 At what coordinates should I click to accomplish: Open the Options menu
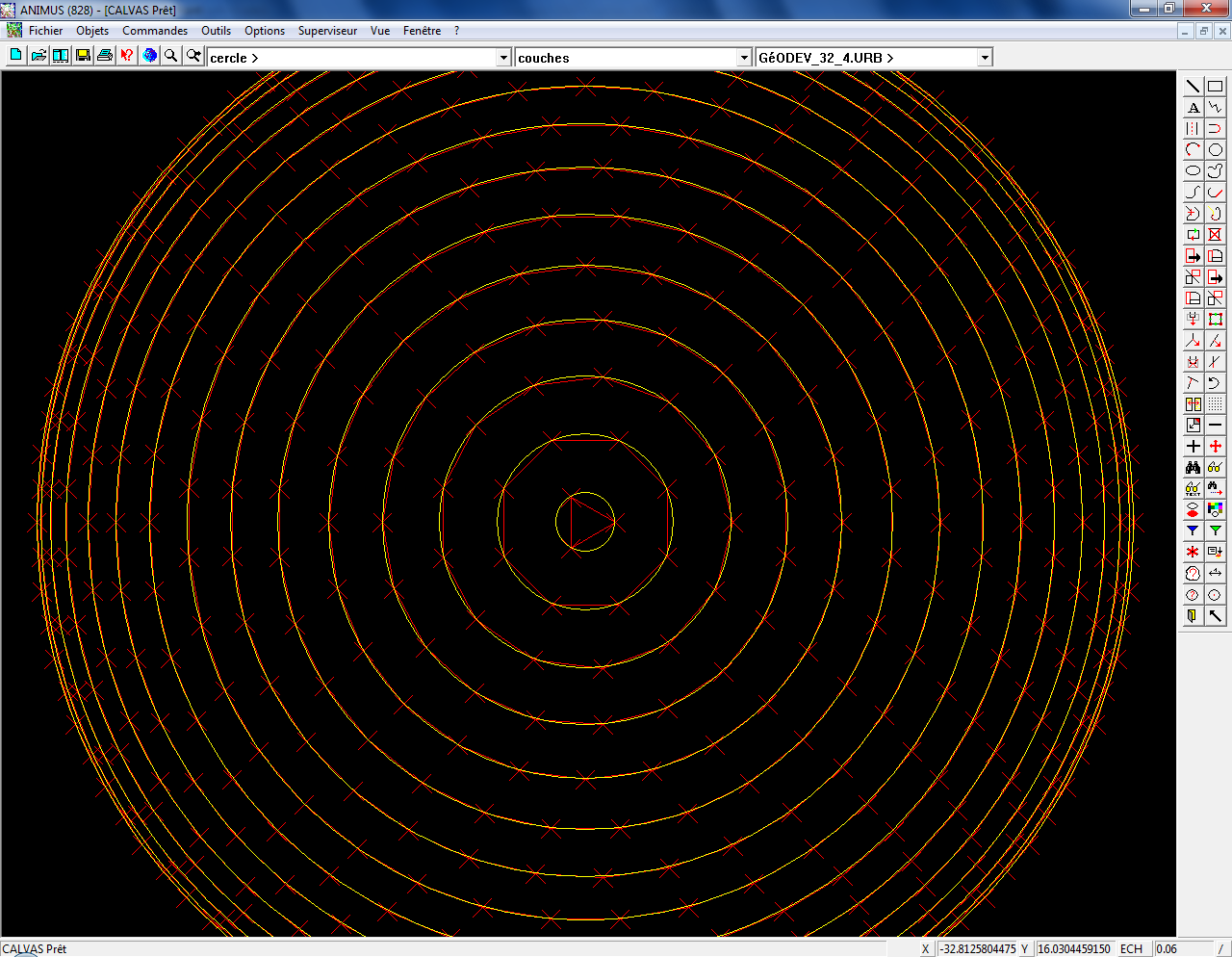point(265,31)
